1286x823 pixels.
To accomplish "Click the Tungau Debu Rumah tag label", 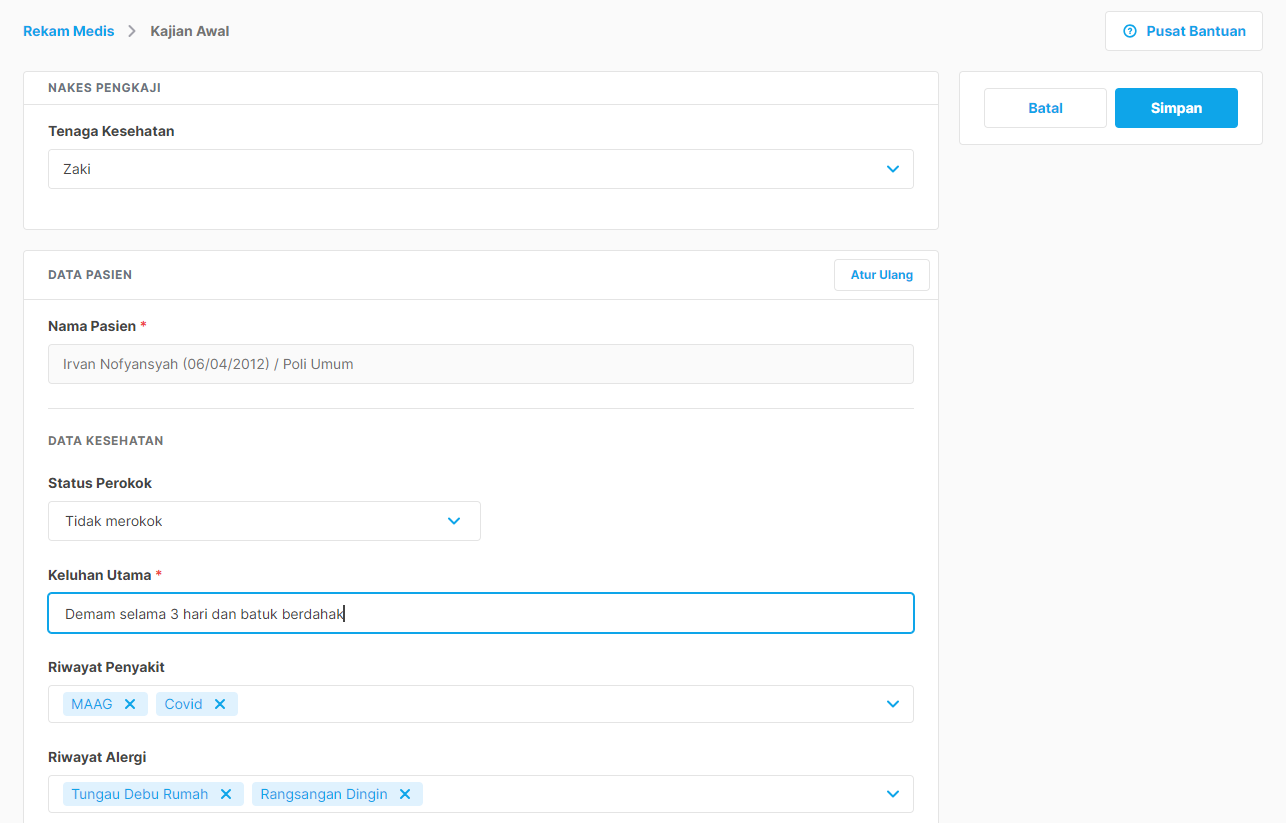I will click(140, 794).
